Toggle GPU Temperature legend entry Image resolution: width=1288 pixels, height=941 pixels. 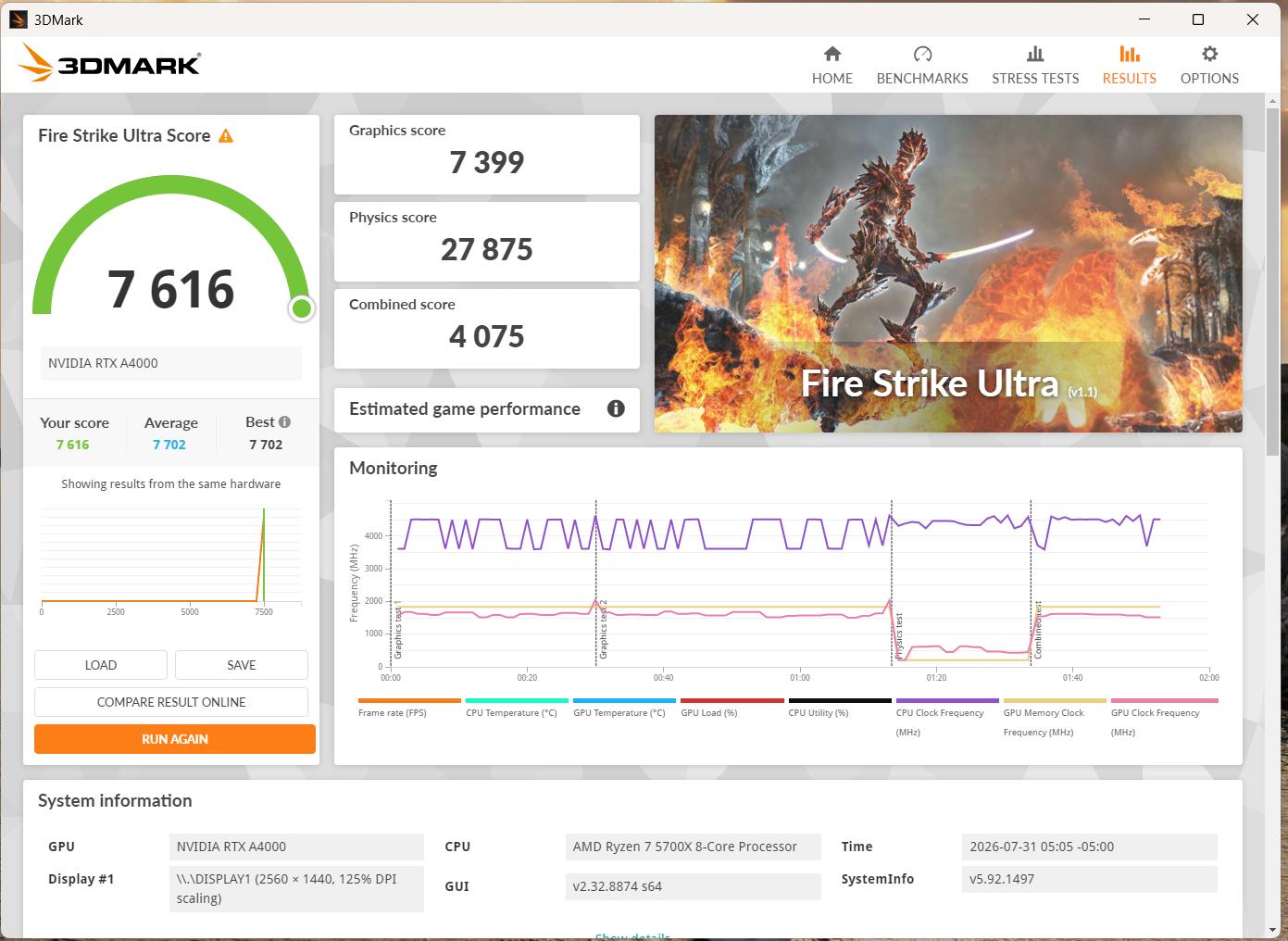(623, 708)
